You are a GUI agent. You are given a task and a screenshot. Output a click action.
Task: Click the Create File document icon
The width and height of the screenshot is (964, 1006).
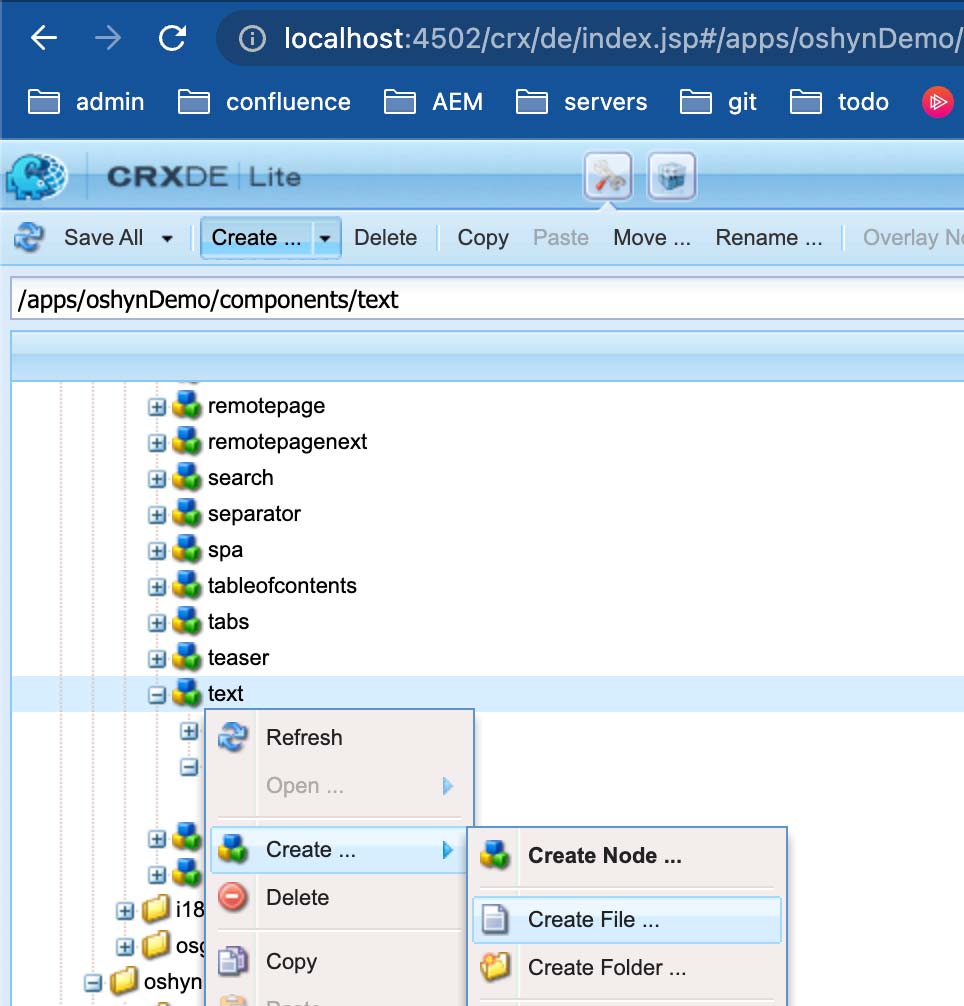pyautogui.click(x=497, y=919)
